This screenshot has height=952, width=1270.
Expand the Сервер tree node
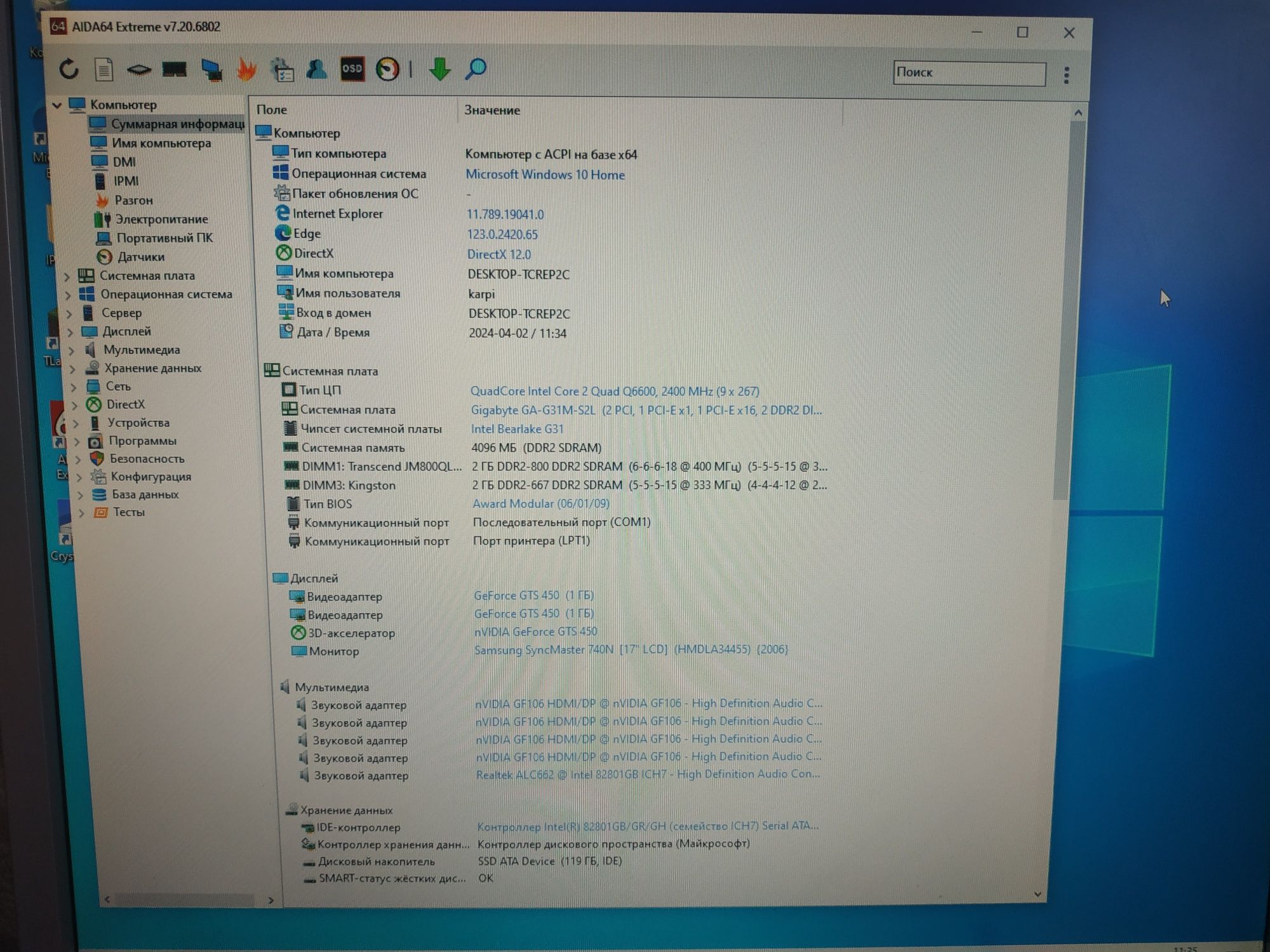69,314
